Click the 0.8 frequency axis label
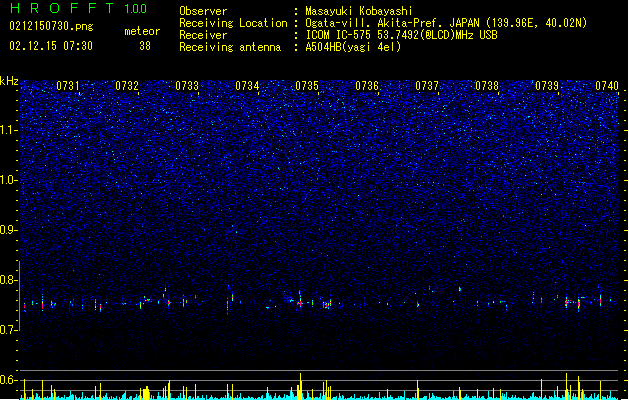The image size is (629, 400). tap(8, 280)
